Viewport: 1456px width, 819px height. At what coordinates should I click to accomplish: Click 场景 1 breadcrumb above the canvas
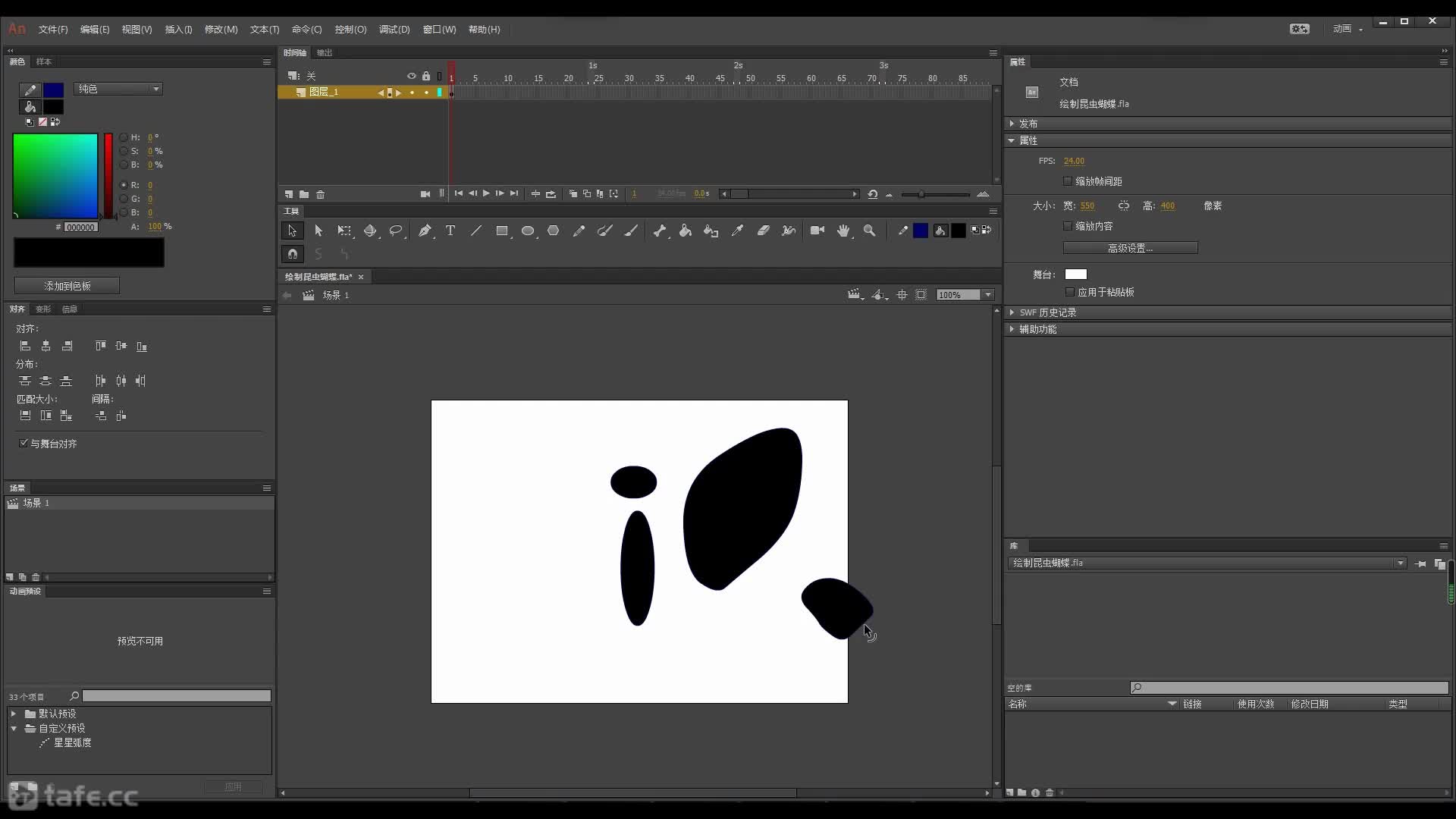click(x=336, y=295)
